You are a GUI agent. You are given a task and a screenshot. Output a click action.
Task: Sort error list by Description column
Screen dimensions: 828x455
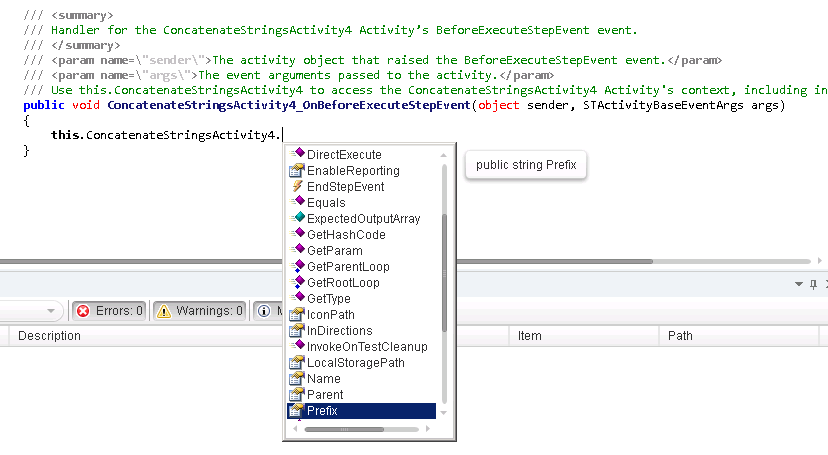point(50,336)
